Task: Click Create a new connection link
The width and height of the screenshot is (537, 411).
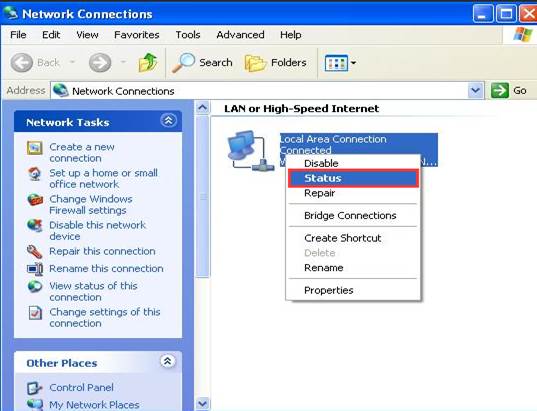Action: (82, 152)
